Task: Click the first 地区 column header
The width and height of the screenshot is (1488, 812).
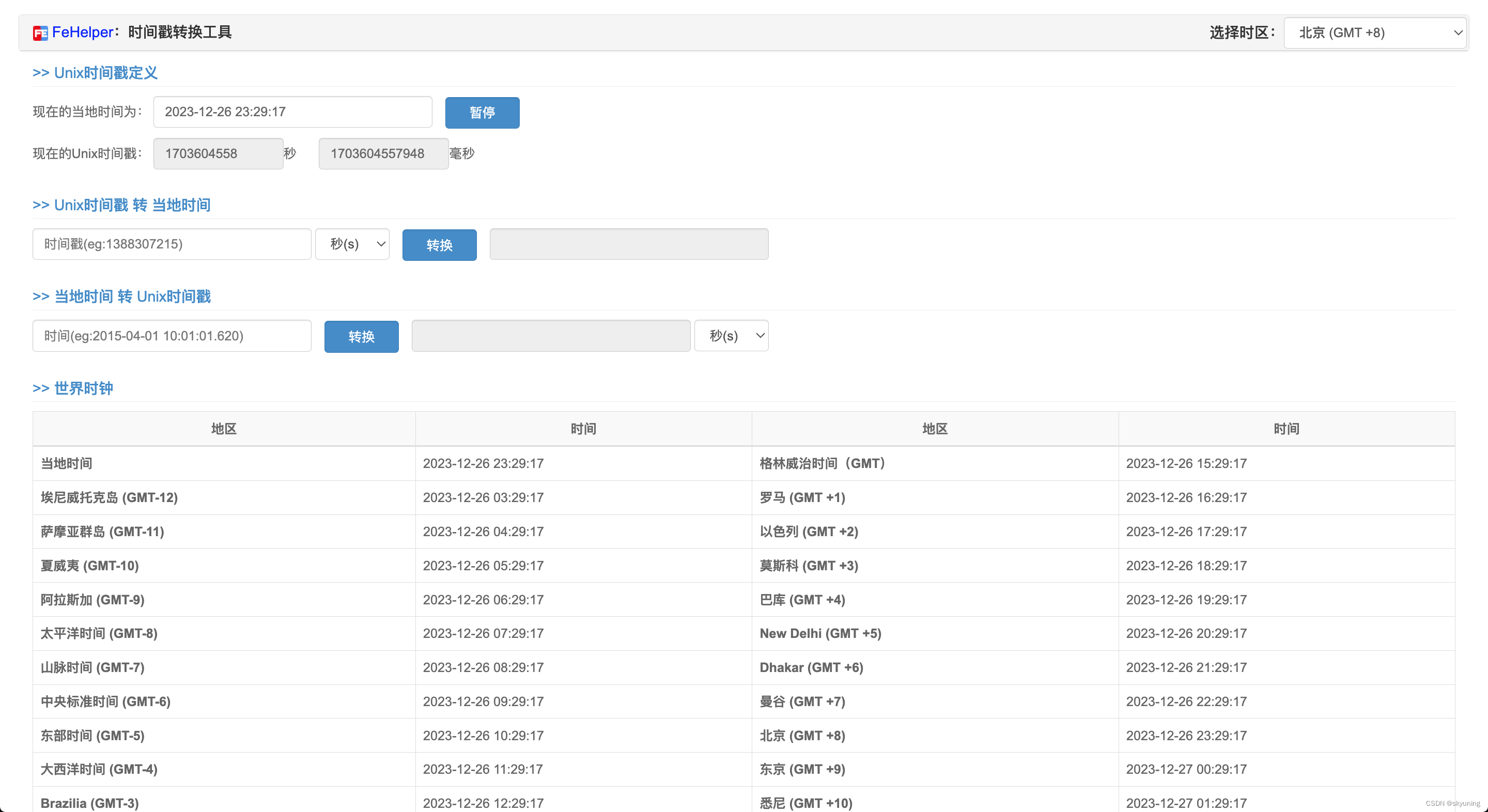Action: pos(224,429)
